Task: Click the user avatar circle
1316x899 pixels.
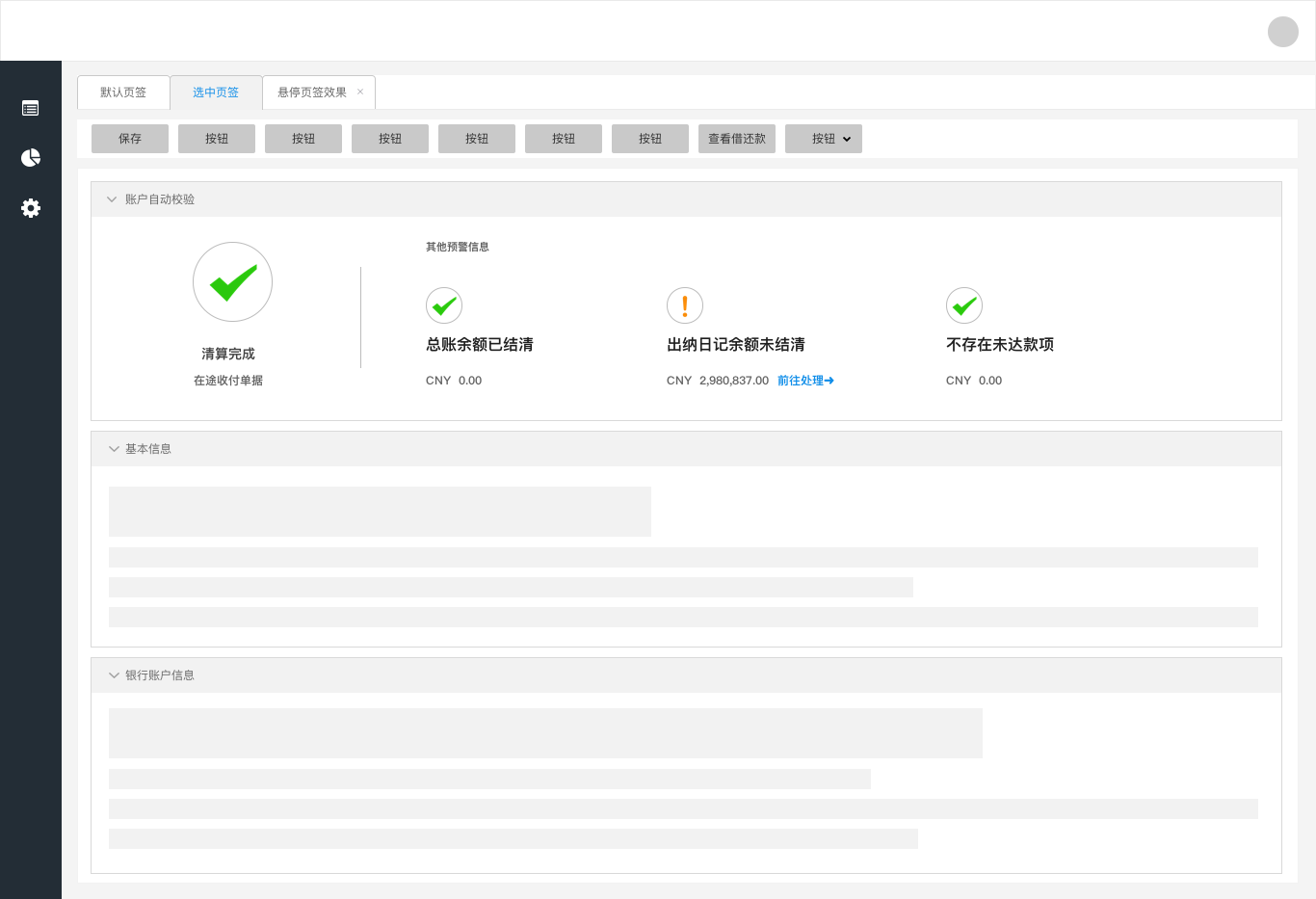Action: tap(1283, 32)
